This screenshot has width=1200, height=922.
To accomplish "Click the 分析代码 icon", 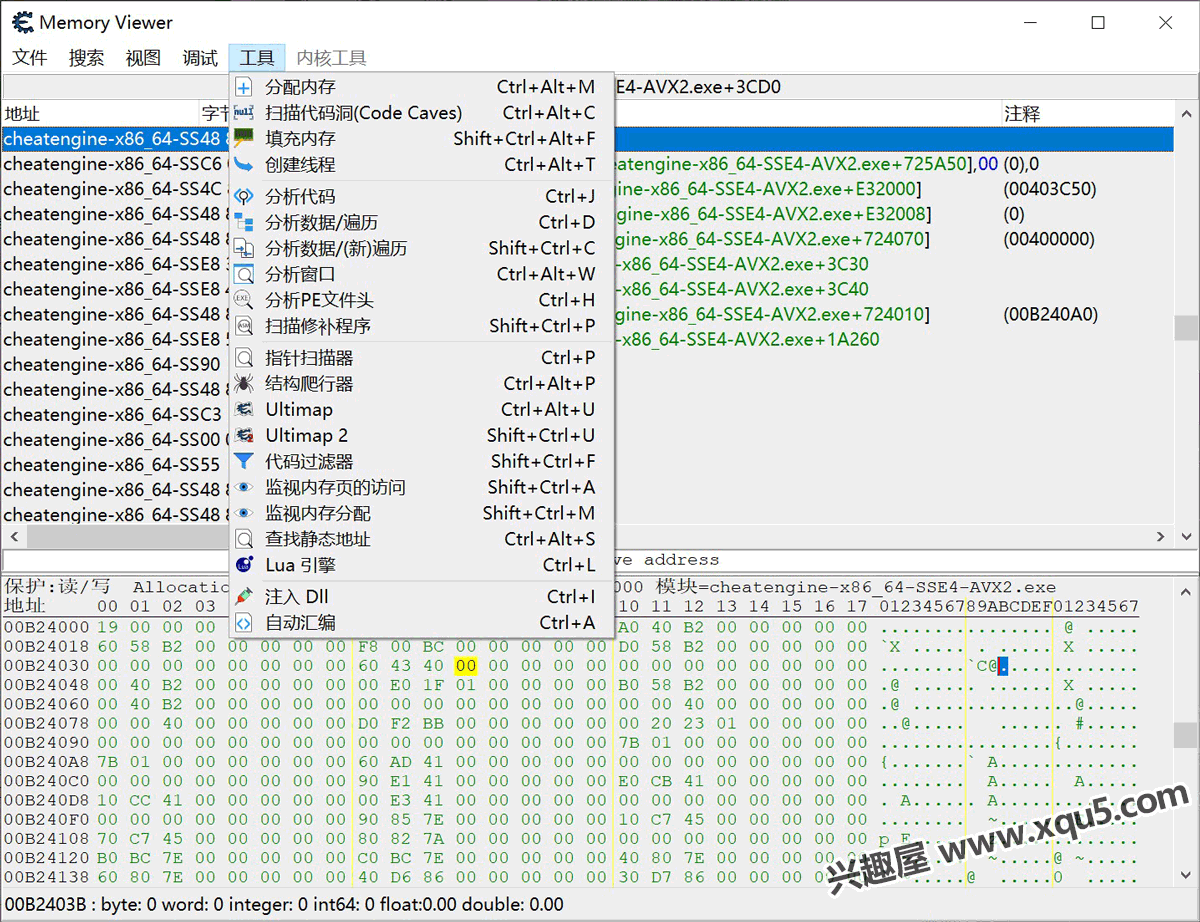I will click(x=244, y=197).
